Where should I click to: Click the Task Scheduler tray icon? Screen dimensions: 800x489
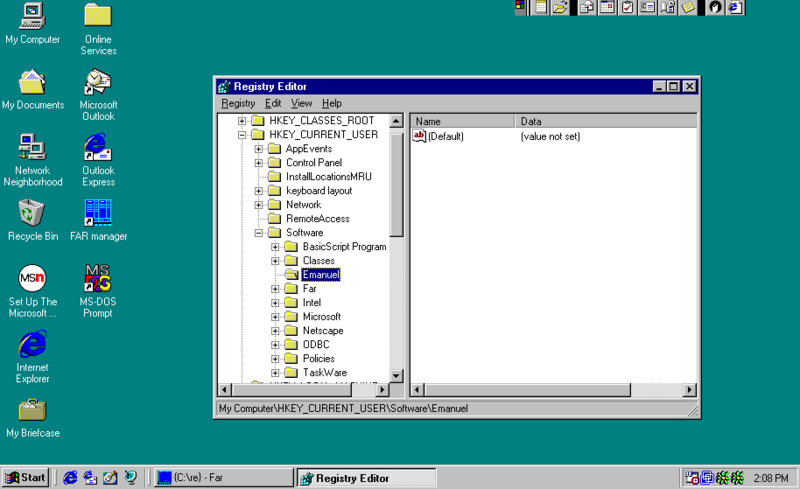pos(692,478)
